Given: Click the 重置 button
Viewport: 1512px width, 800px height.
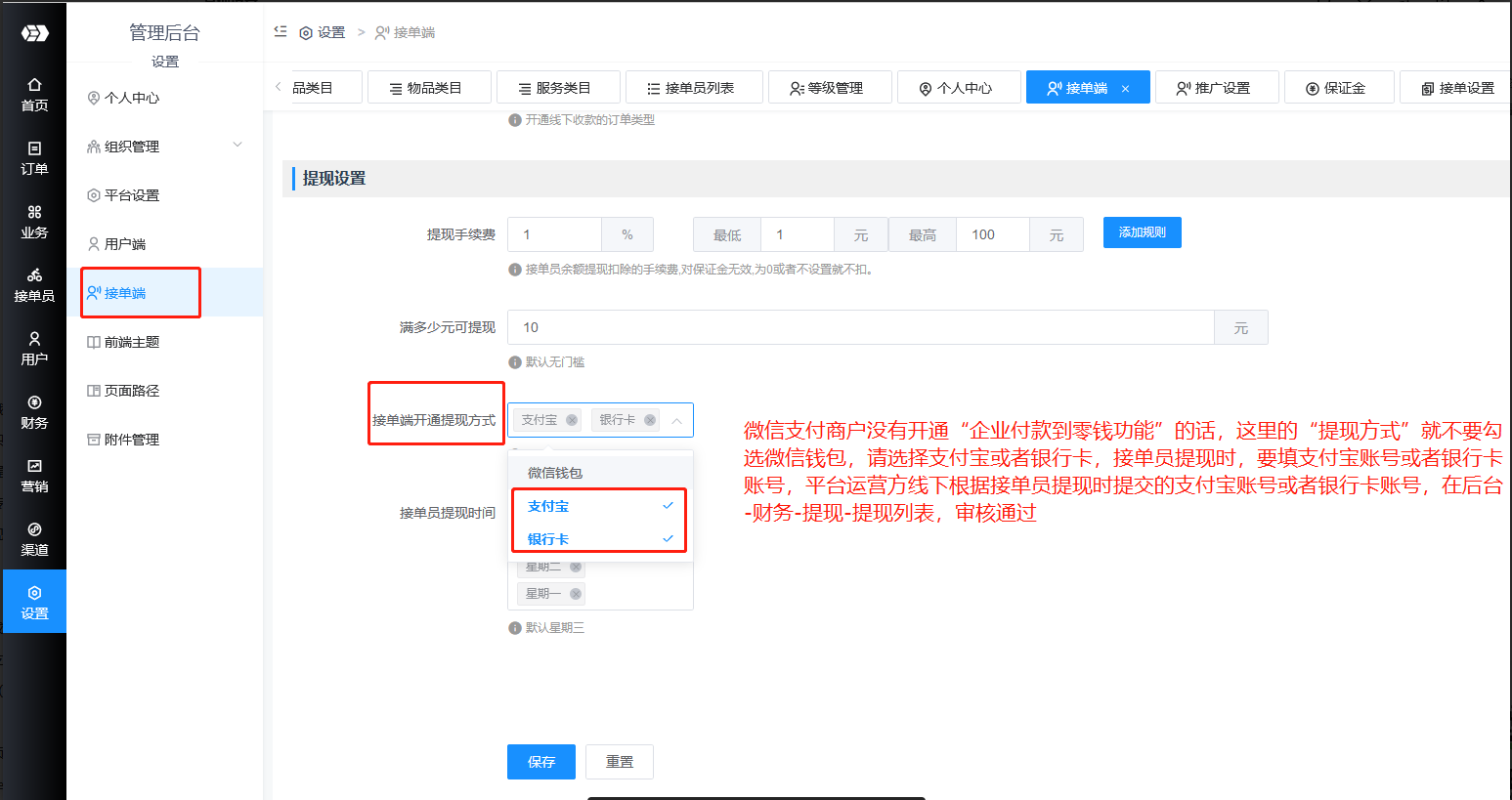Looking at the screenshot, I should tap(620, 762).
